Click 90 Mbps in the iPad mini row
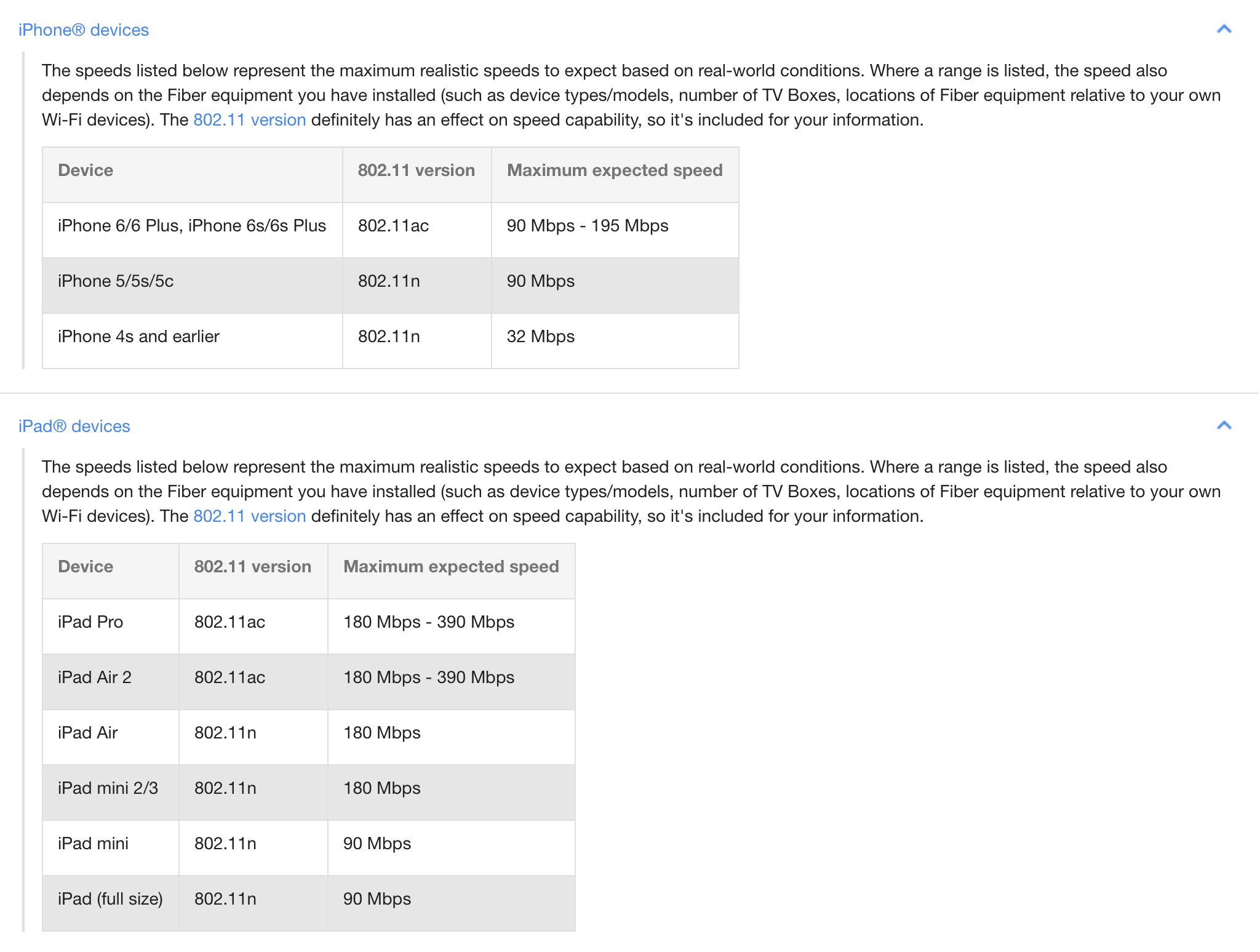The width and height of the screenshot is (1260, 952). tap(377, 844)
